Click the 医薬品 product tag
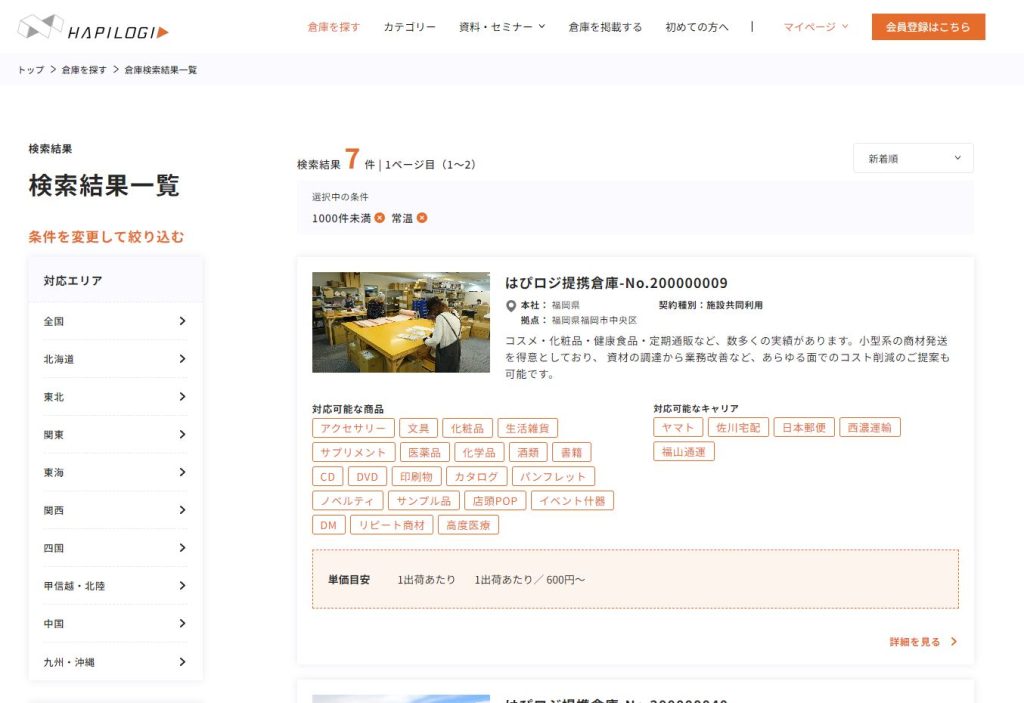Screen dimensions: 1024x703 424,452
